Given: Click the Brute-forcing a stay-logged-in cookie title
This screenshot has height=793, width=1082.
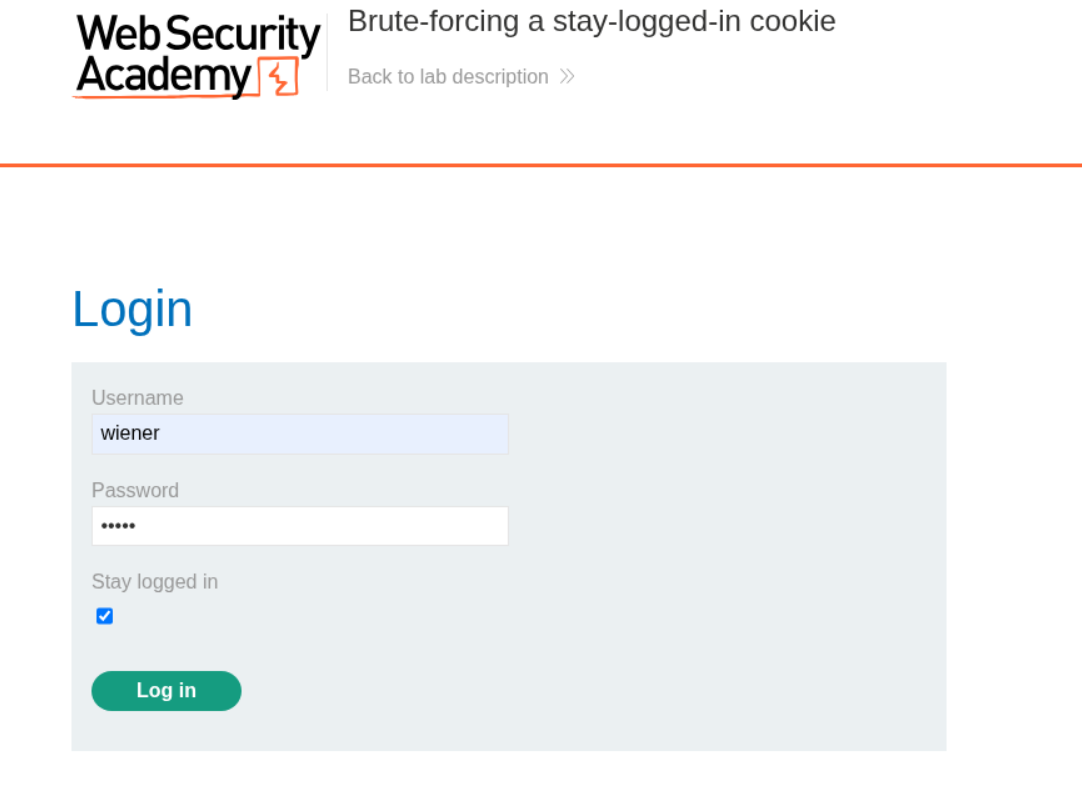Looking at the screenshot, I should (591, 21).
